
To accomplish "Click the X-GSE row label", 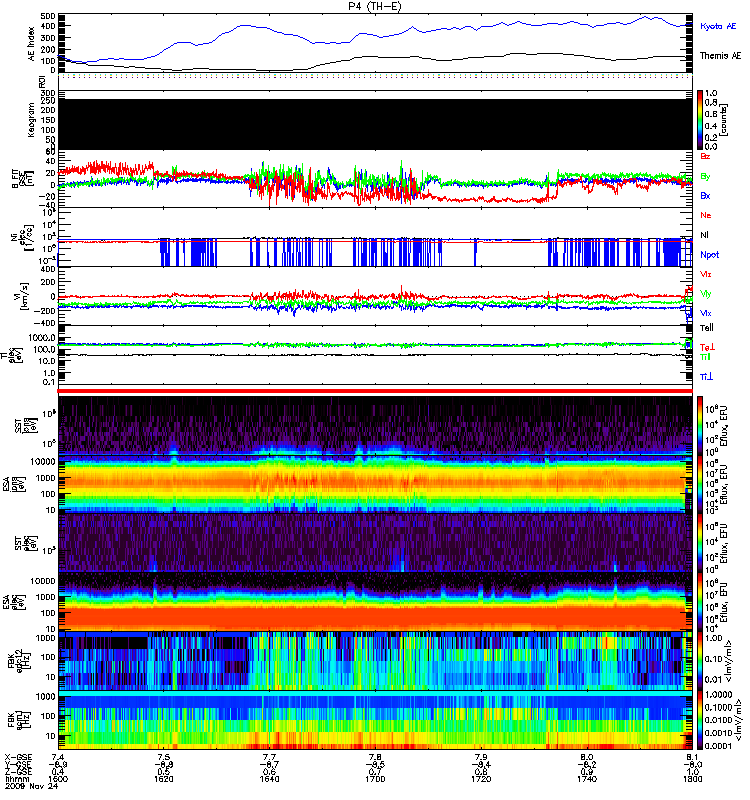I will 18,757.
